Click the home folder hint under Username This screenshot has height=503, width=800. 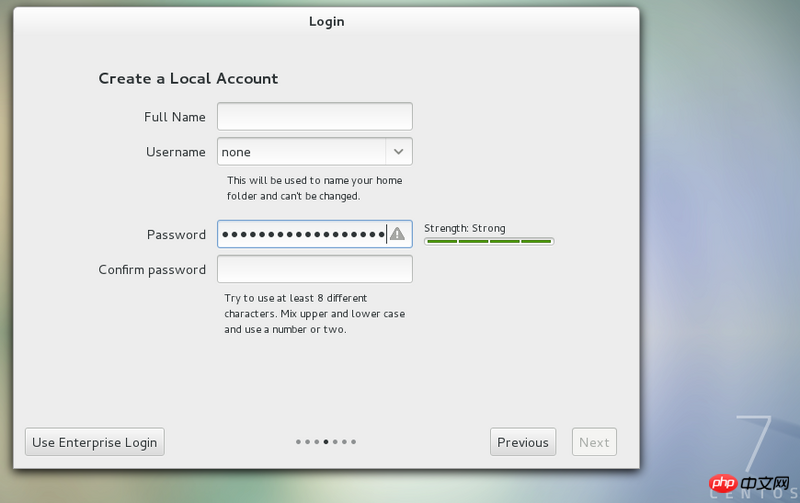[314, 188]
